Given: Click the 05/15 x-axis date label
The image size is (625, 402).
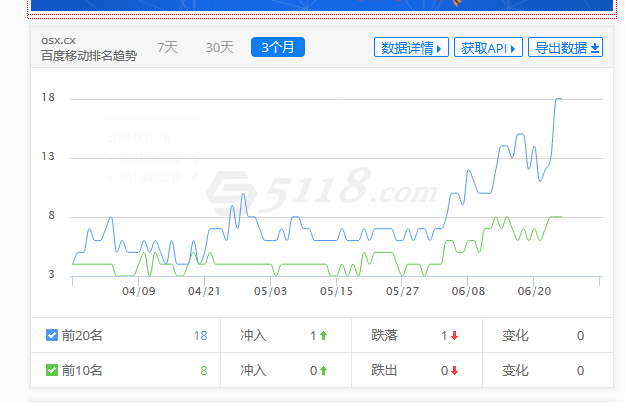Looking at the screenshot, I should [x=336, y=291].
